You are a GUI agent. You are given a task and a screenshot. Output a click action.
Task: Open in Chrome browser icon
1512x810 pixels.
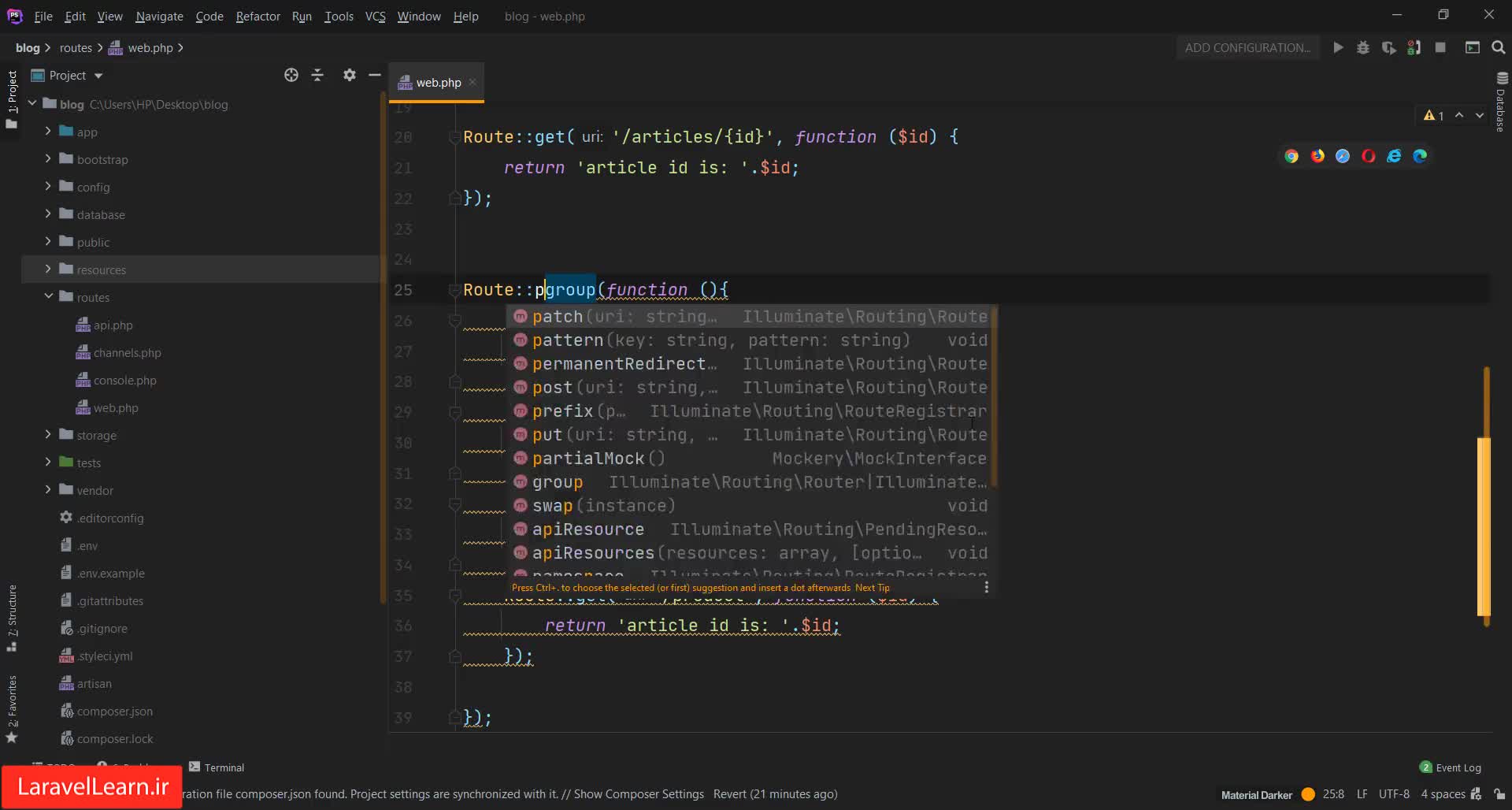[x=1291, y=156]
